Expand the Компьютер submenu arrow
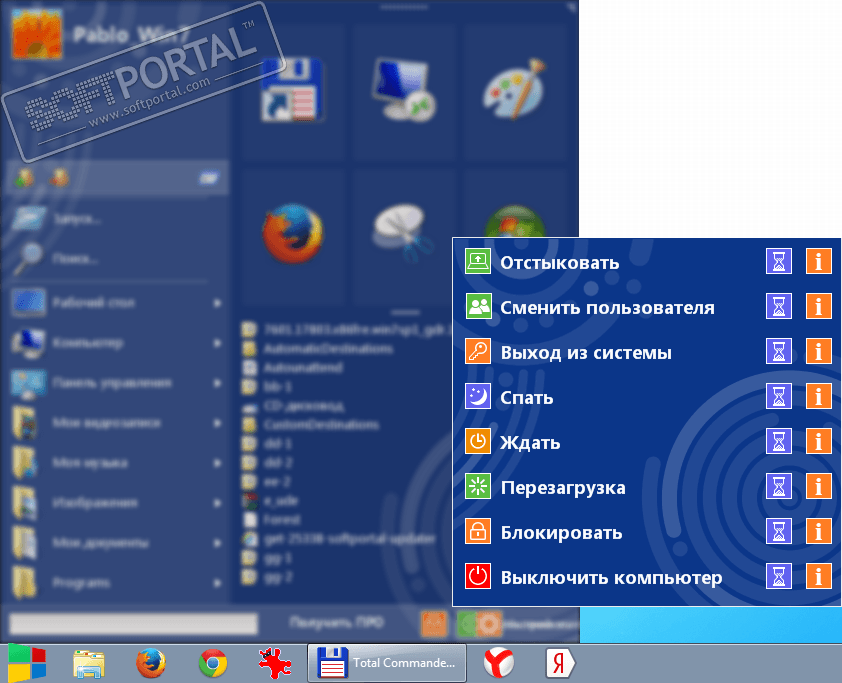842x683 pixels. click(217, 343)
